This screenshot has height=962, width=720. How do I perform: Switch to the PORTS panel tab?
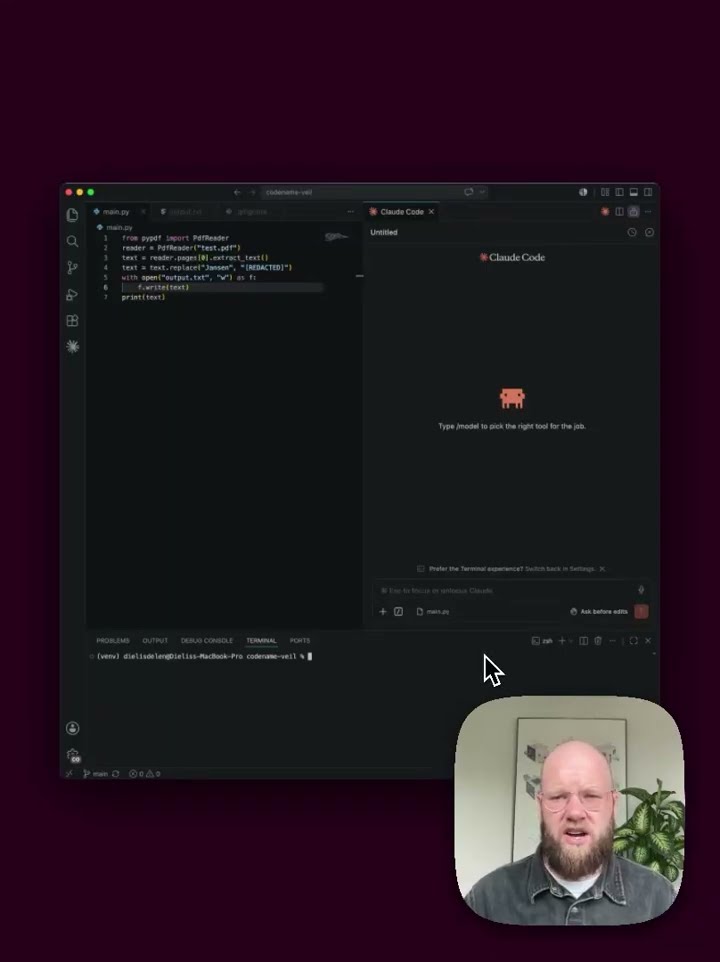[x=300, y=641]
